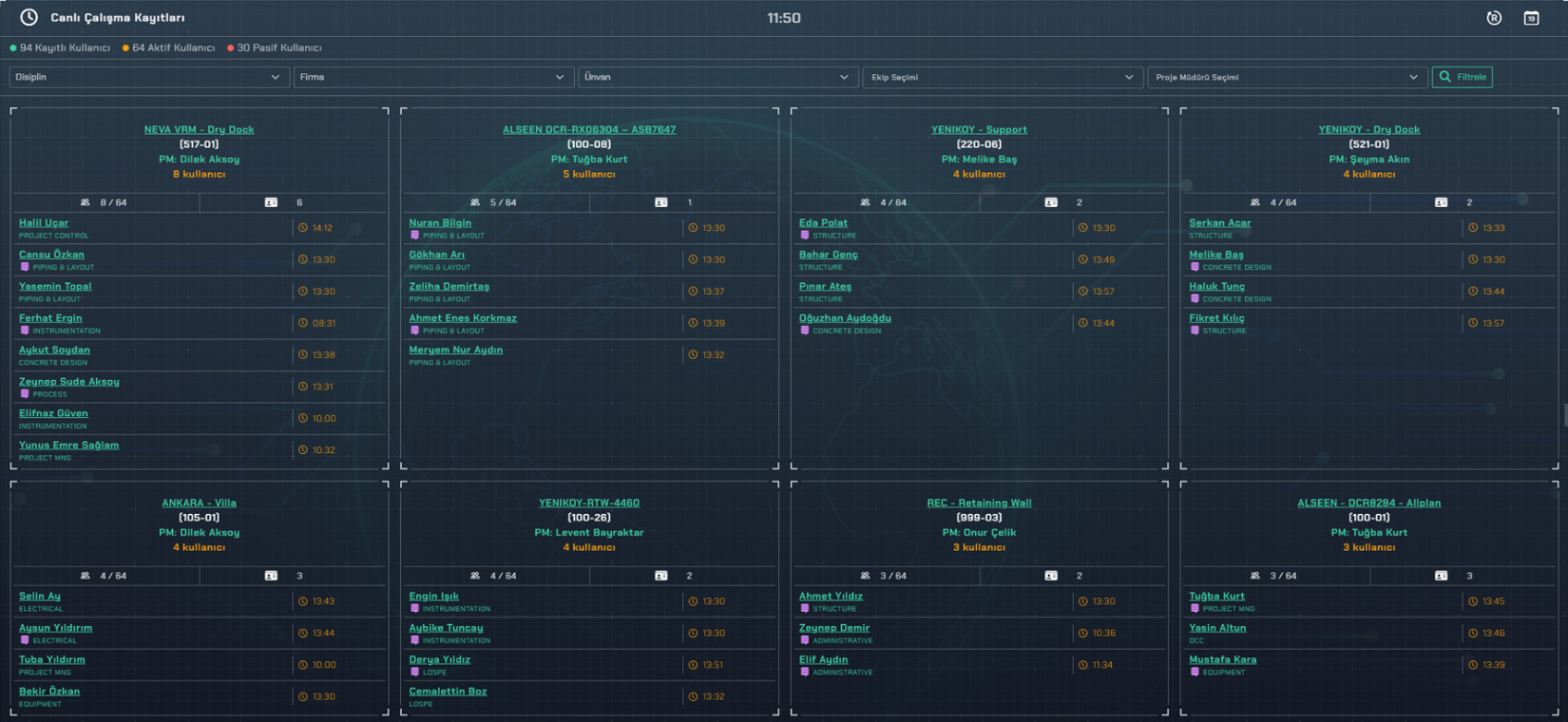This screenshot has height=722, width=1568.
Task: Open Zeliha Demirtaş's user link
Action: click(x=449, y=286)
